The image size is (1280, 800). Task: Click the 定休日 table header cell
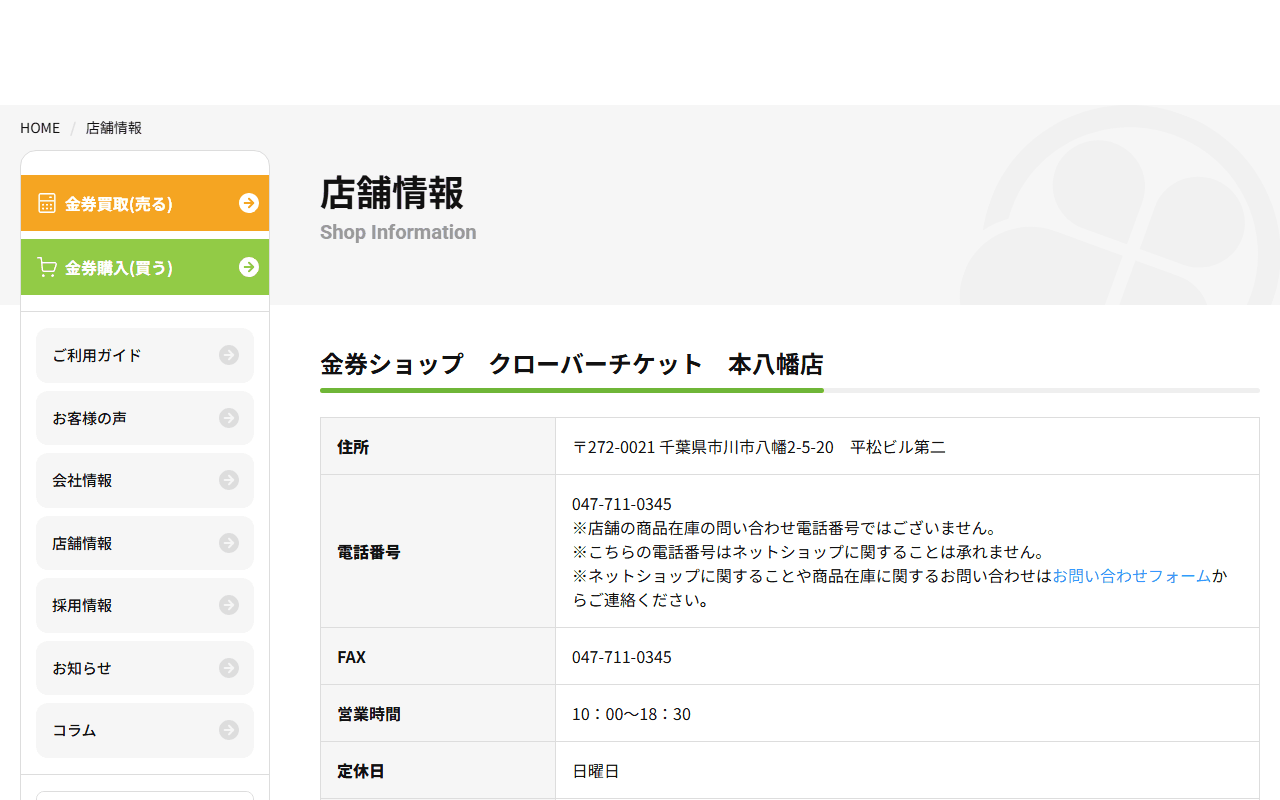pos(438,770)
